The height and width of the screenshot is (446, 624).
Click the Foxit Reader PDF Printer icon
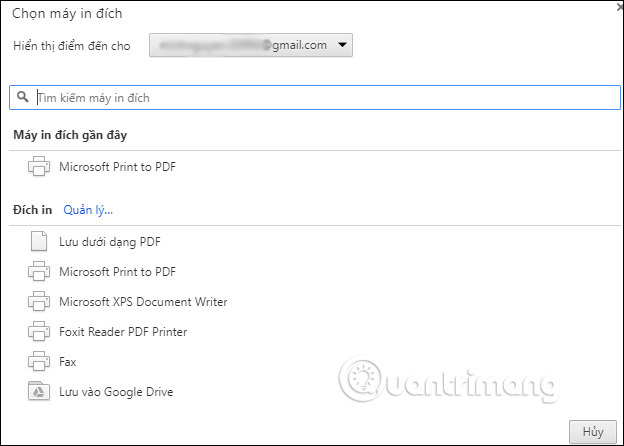click(39, 331)
